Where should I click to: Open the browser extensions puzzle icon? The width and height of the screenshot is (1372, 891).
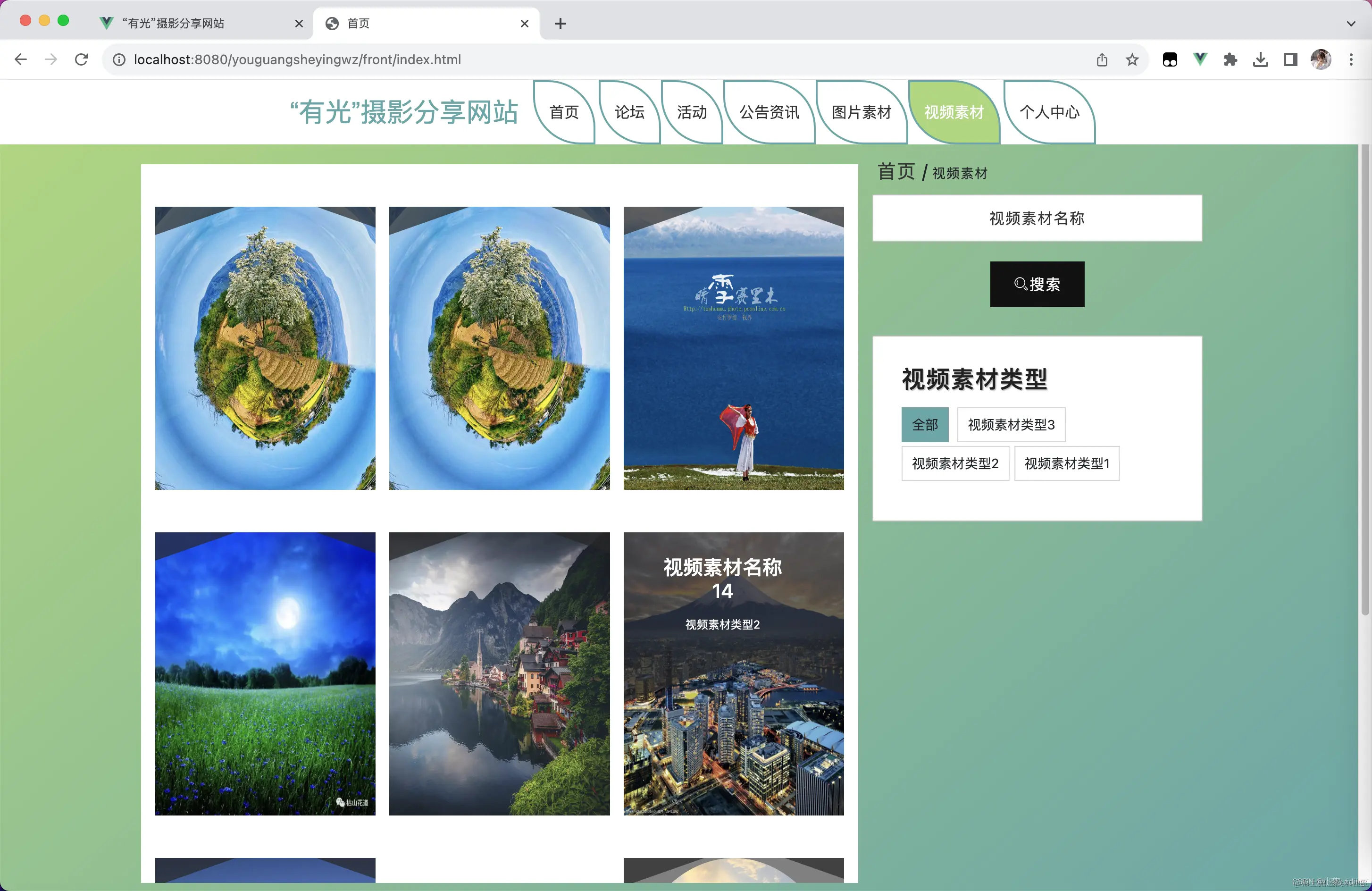click(x=1230, y=59)
